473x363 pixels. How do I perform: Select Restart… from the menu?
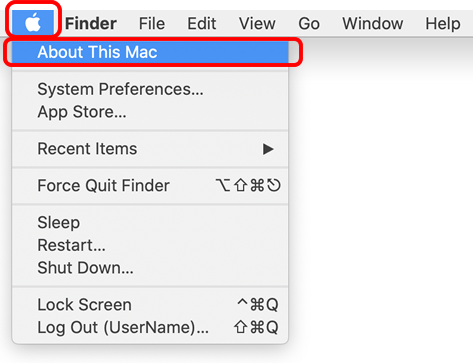click(x=150, y=245)
